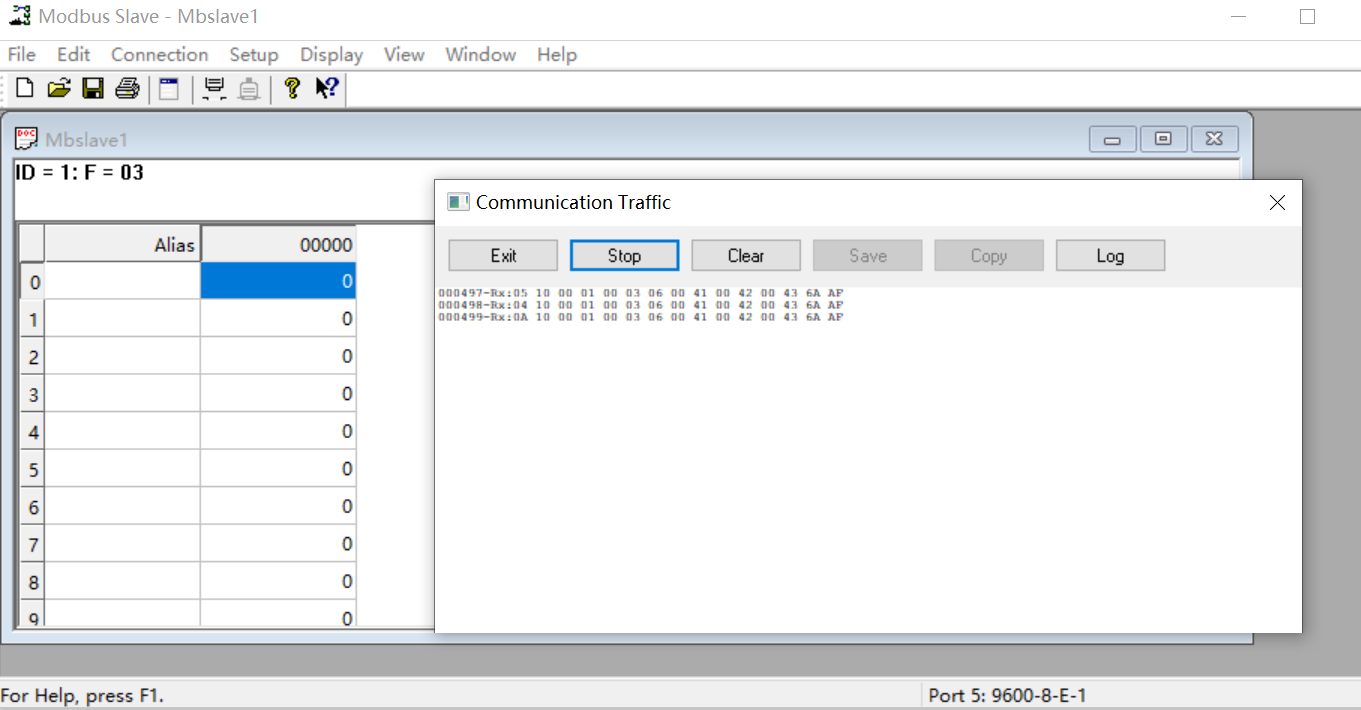Open the Edit menu
1361x710 pixels.
(73, 55)
